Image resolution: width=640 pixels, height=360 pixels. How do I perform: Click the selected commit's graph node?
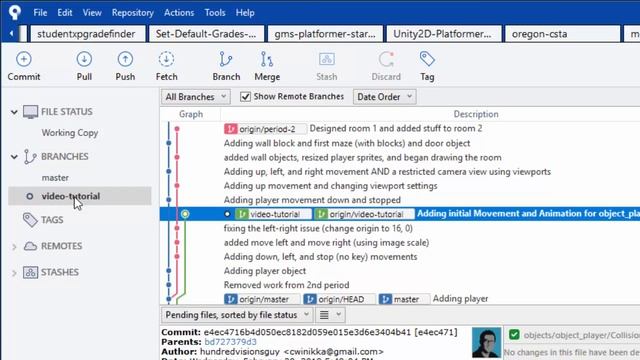[185, 214]
